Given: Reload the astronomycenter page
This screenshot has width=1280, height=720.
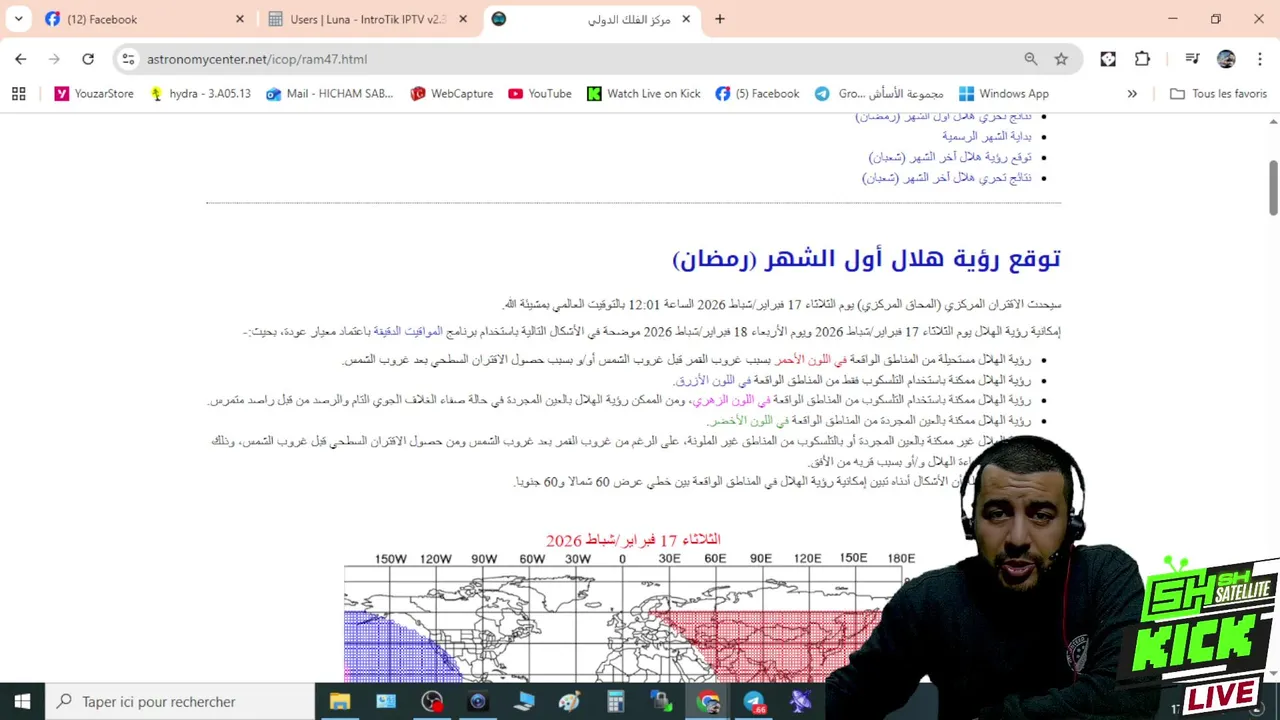Looking at the screenshot, I should point(88,59).
